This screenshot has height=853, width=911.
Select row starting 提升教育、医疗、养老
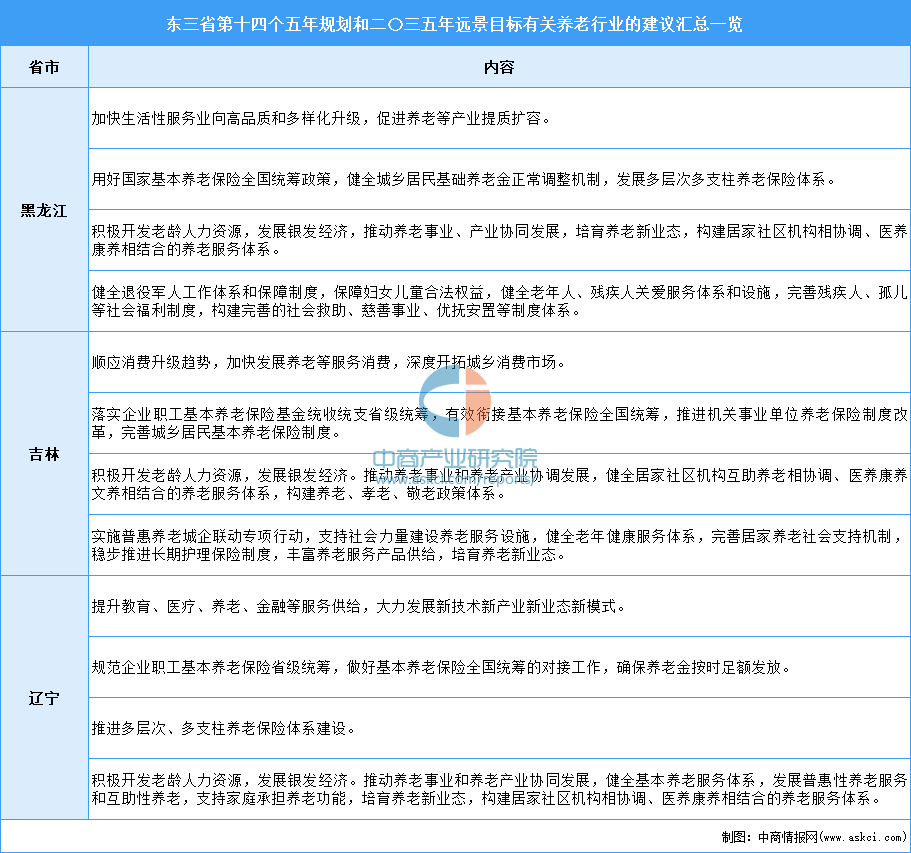[x=499, y=607]
